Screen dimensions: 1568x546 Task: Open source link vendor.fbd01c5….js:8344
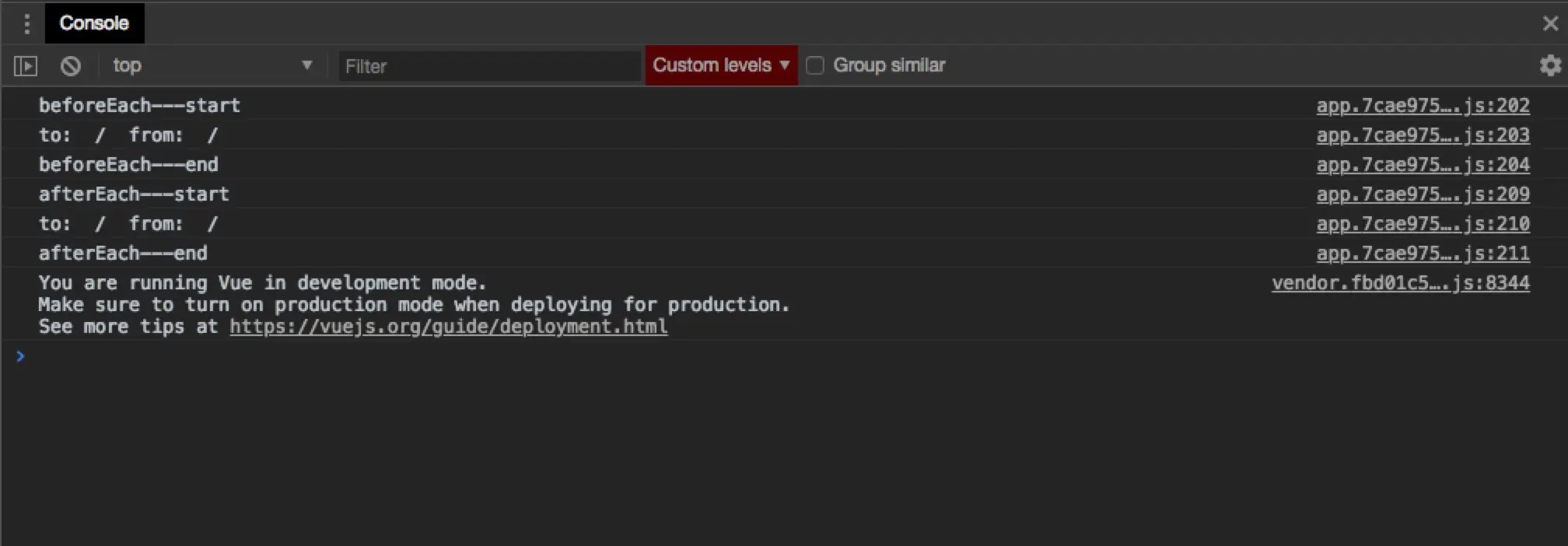(1401, 283)
